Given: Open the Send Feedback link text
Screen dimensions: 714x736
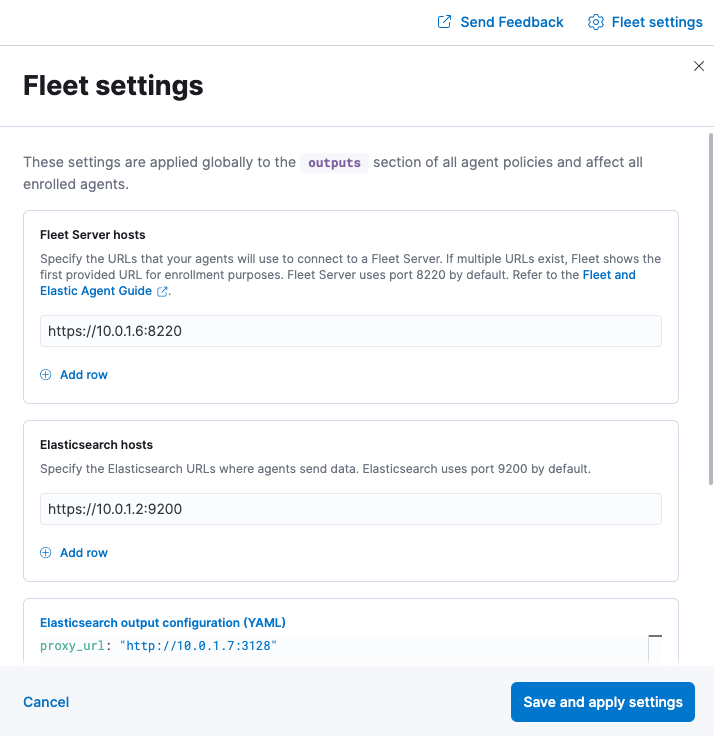Looking at the screenshot, I should pos(512,22).
